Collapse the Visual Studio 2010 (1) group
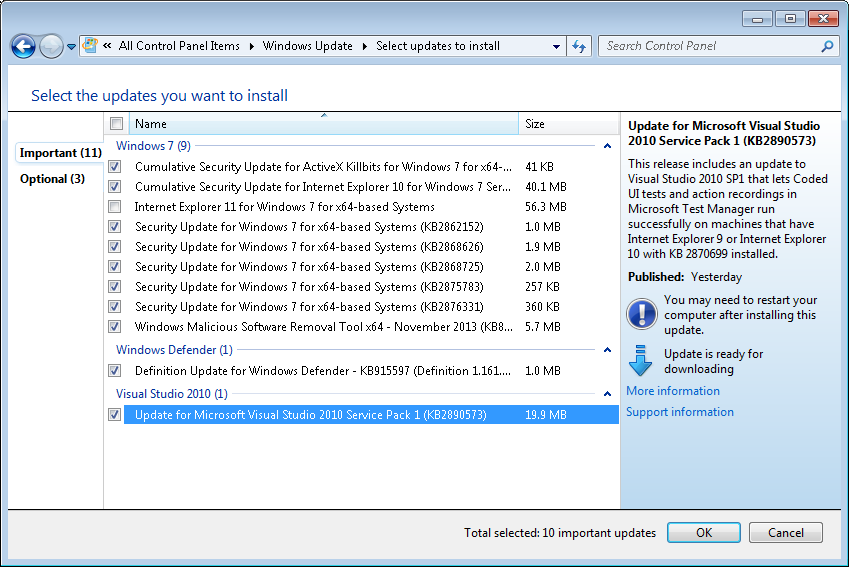The width and height of the screenshot is (849, 567). point(608,394)
